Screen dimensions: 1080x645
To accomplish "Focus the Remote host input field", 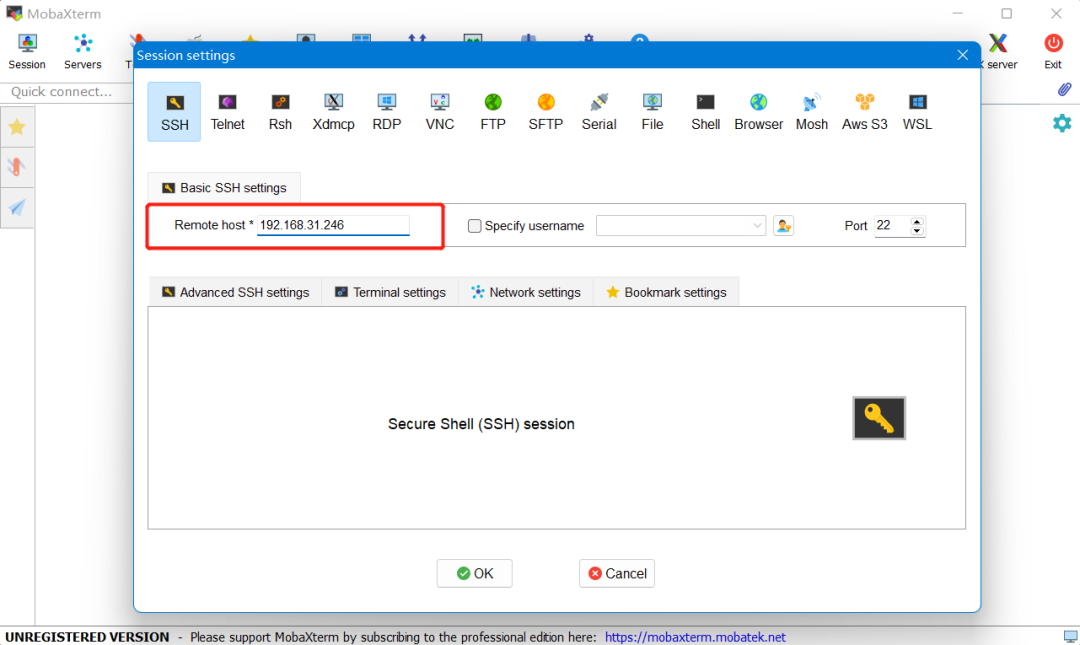I will click(333, 225).
